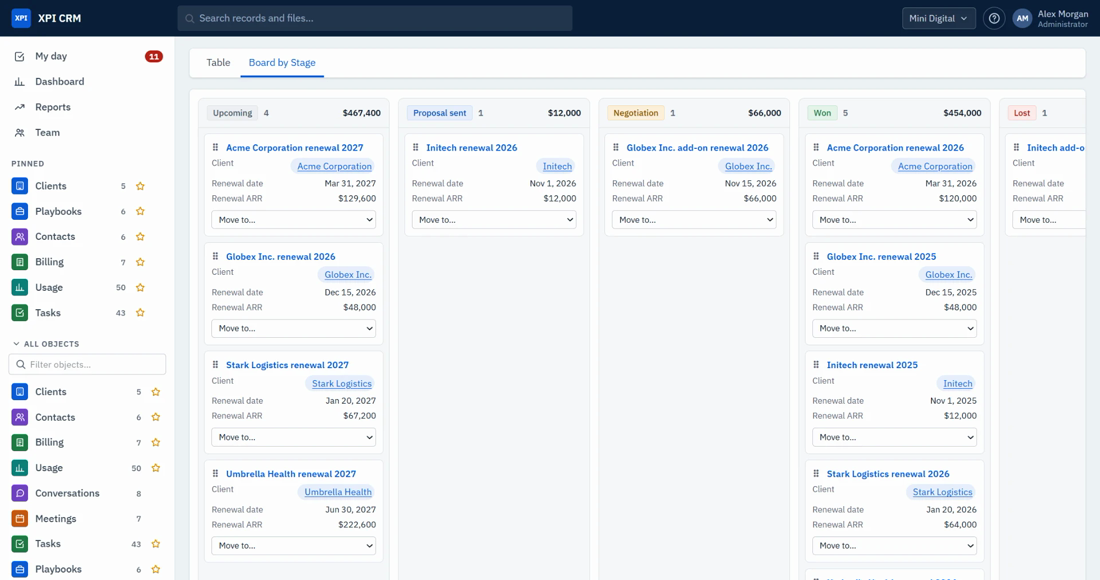This screenshot has width=1100, height=580.
Task: Toggle star on All Objects Contacts
Action: [x=156, y=417]
